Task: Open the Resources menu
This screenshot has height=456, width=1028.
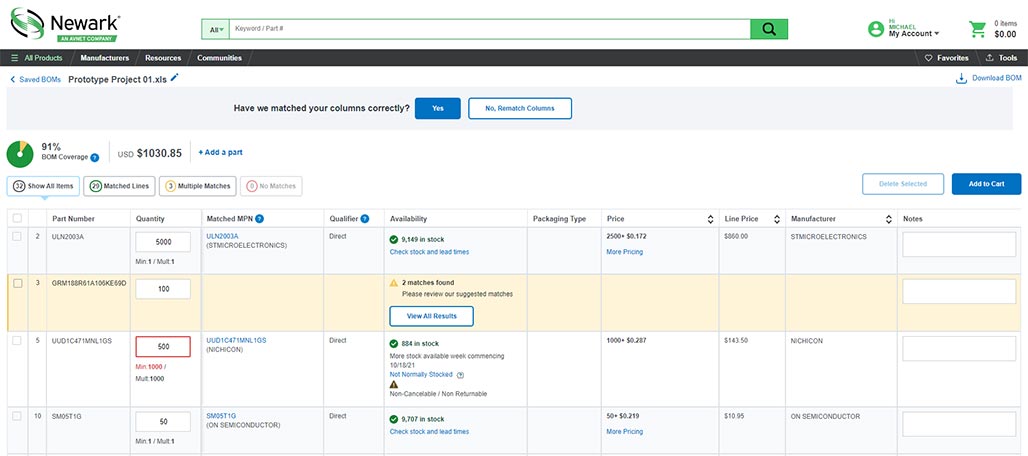Action: coord(163,58)
